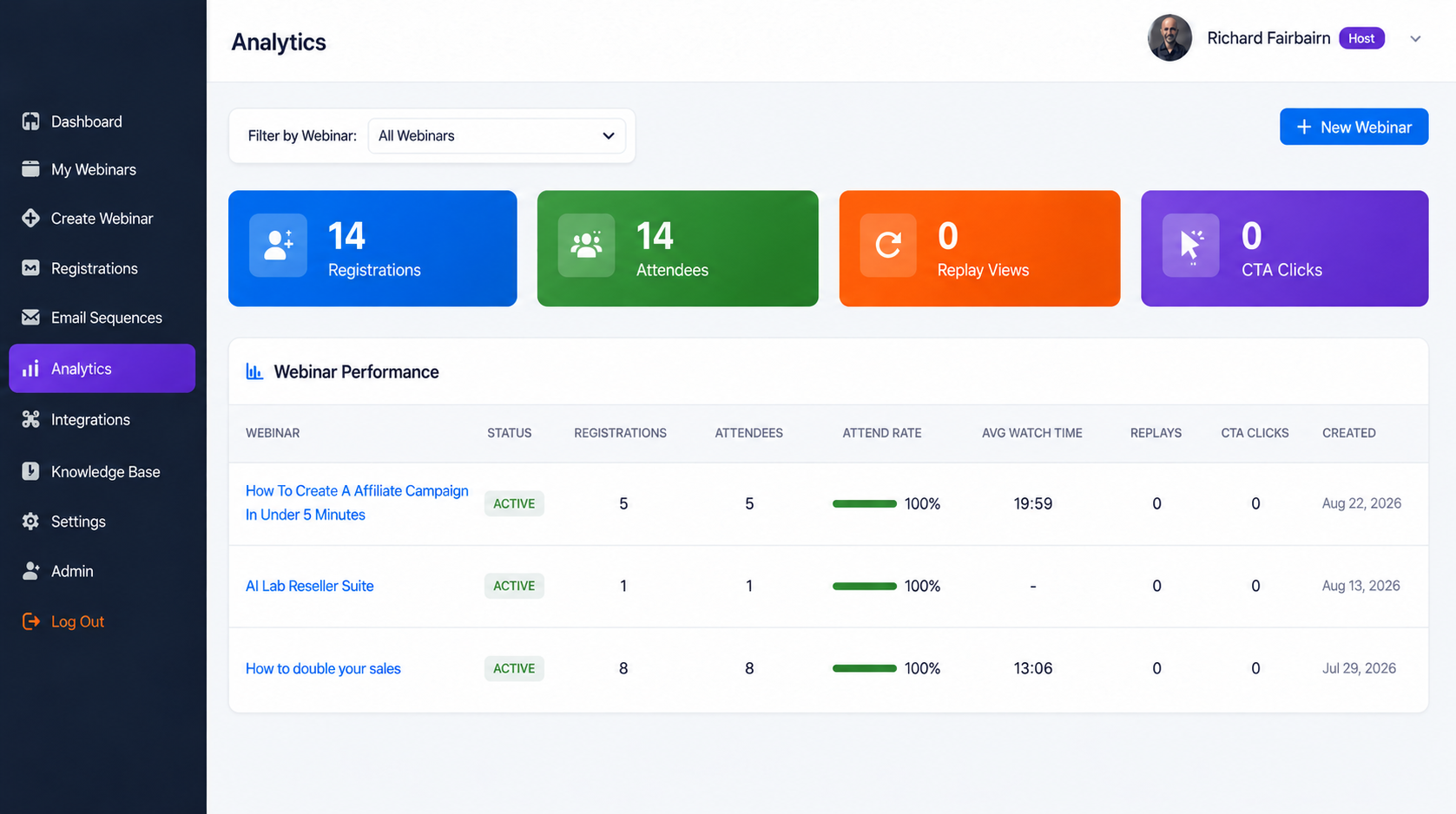Open the AI Lab Reseller Suite link

(309, 586)
